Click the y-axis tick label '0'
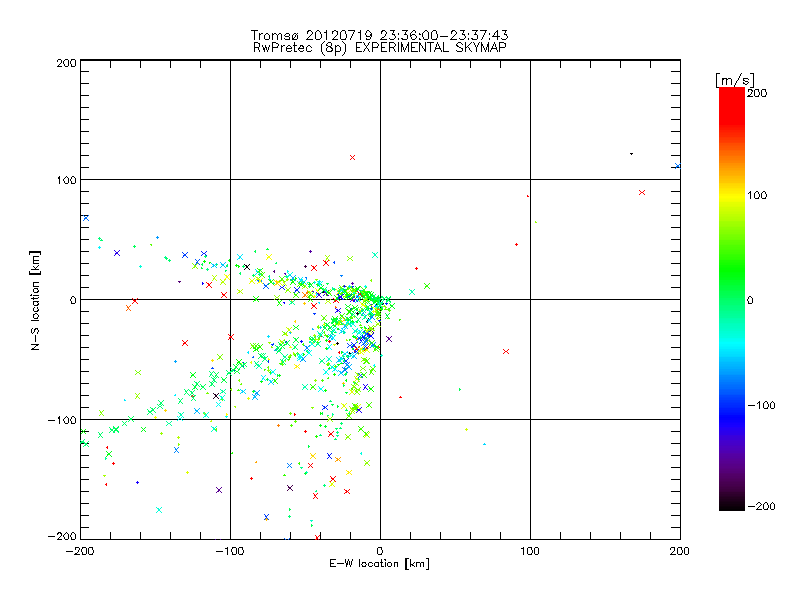 73,300
